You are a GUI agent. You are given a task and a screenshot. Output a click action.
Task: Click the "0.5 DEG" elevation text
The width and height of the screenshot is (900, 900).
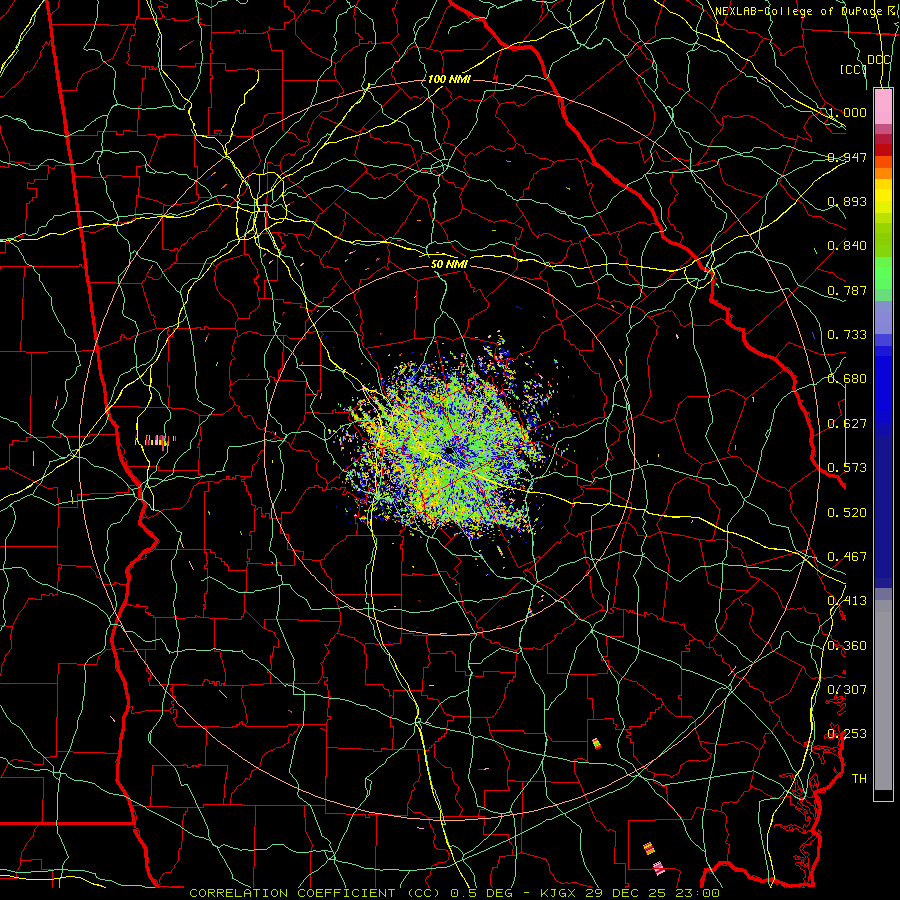484,893
